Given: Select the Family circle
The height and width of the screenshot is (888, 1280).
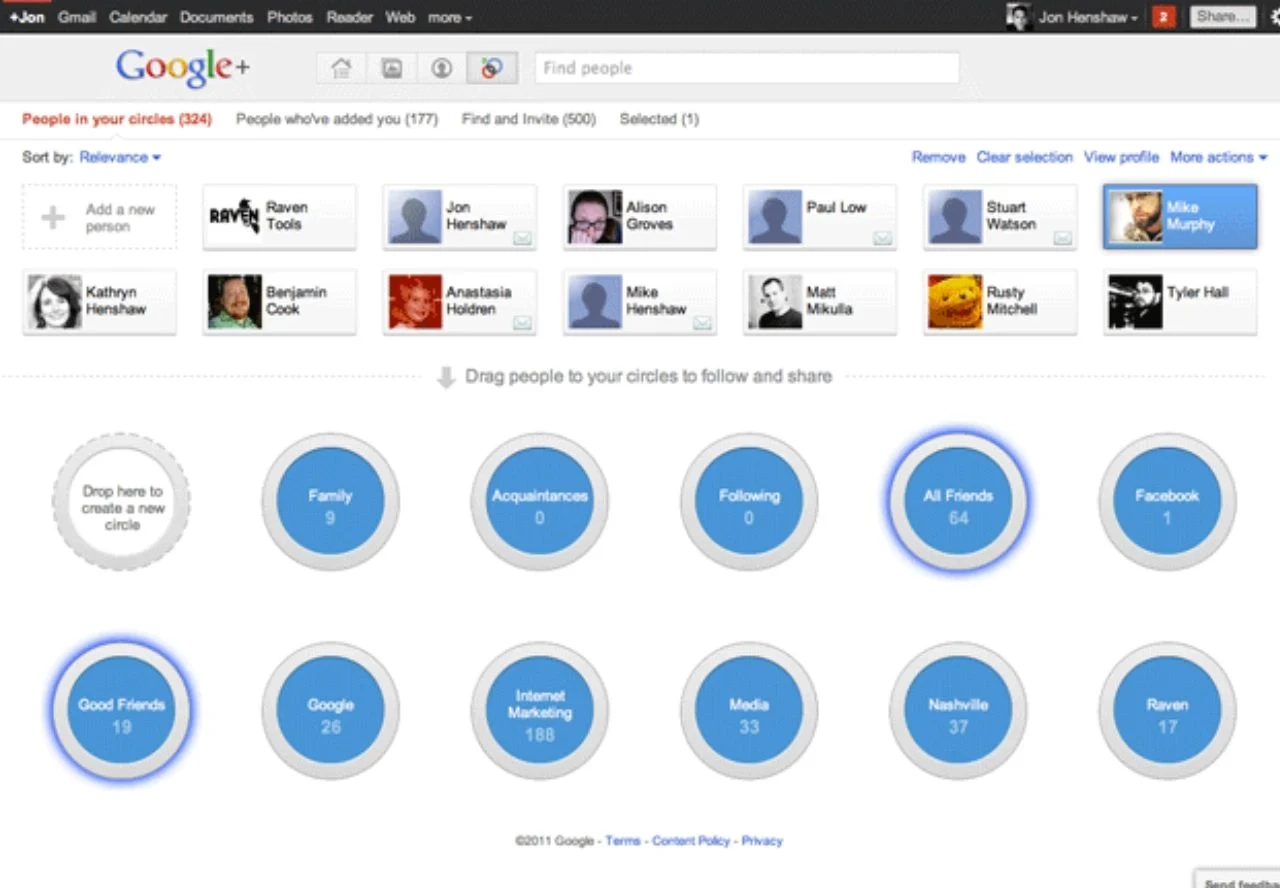Looking at the screenshot, I should click(x=330, y=502).
